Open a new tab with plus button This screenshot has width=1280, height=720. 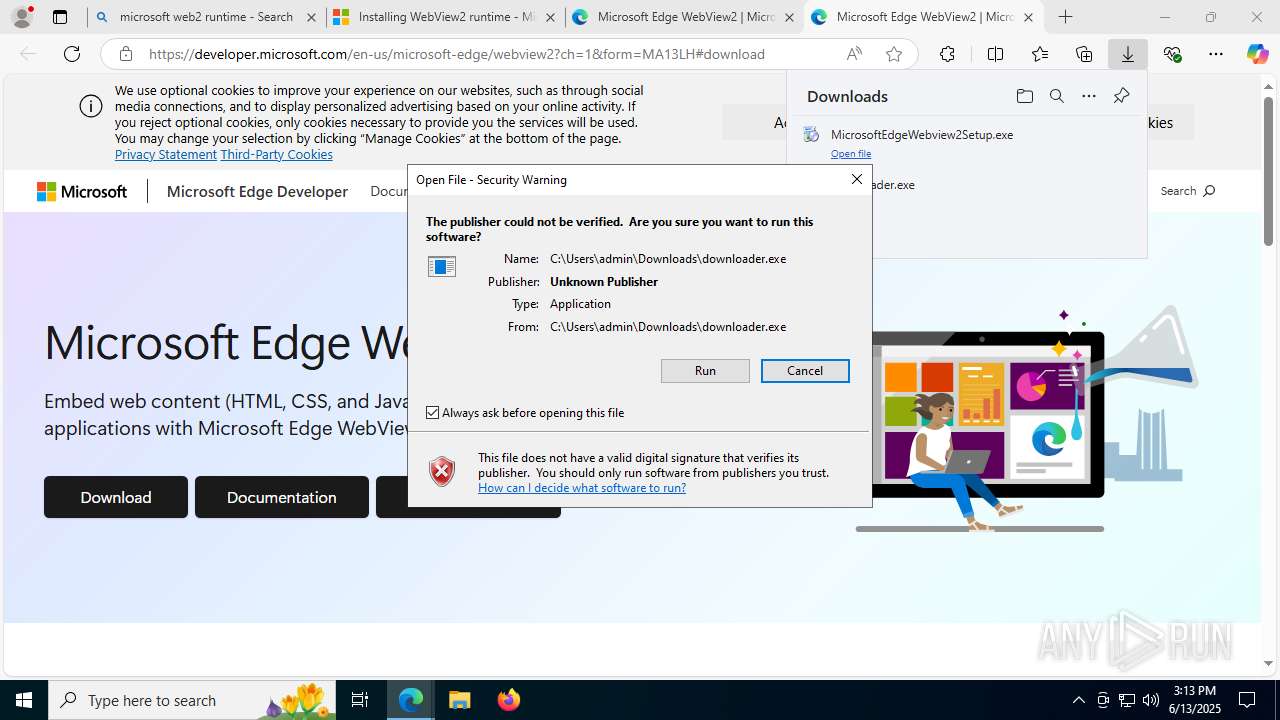1066,17
